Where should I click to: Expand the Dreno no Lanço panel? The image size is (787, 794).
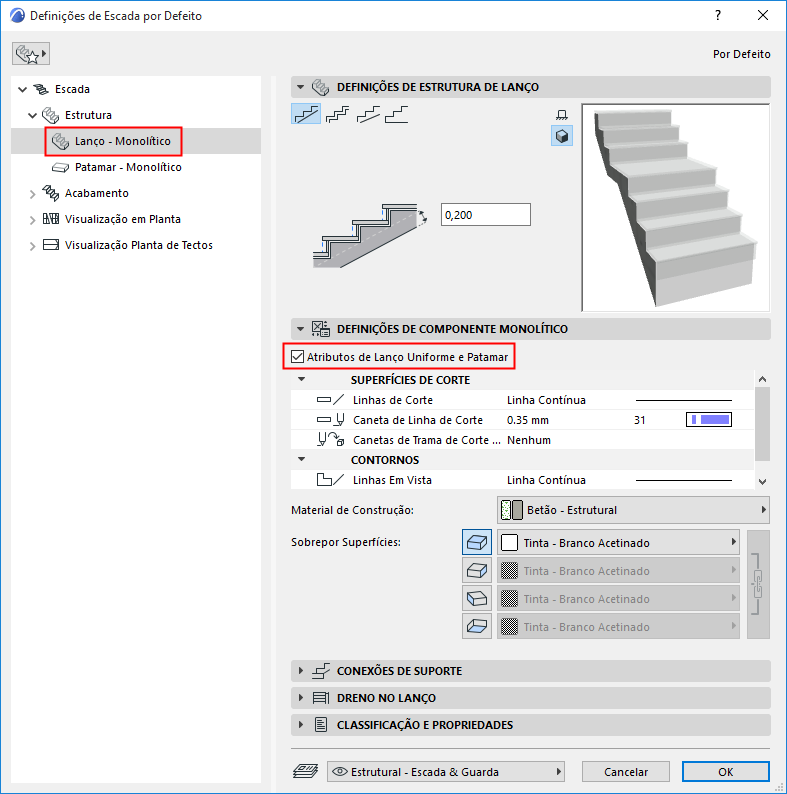301,698
